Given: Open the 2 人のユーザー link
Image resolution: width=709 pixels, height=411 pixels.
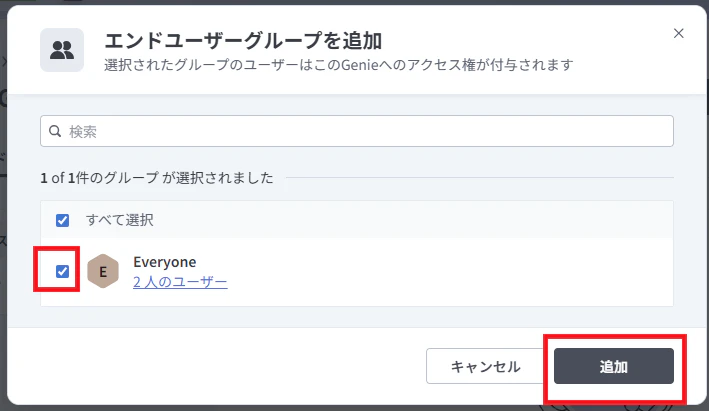Looking at the screenshot, I should [x=180, y=282].
